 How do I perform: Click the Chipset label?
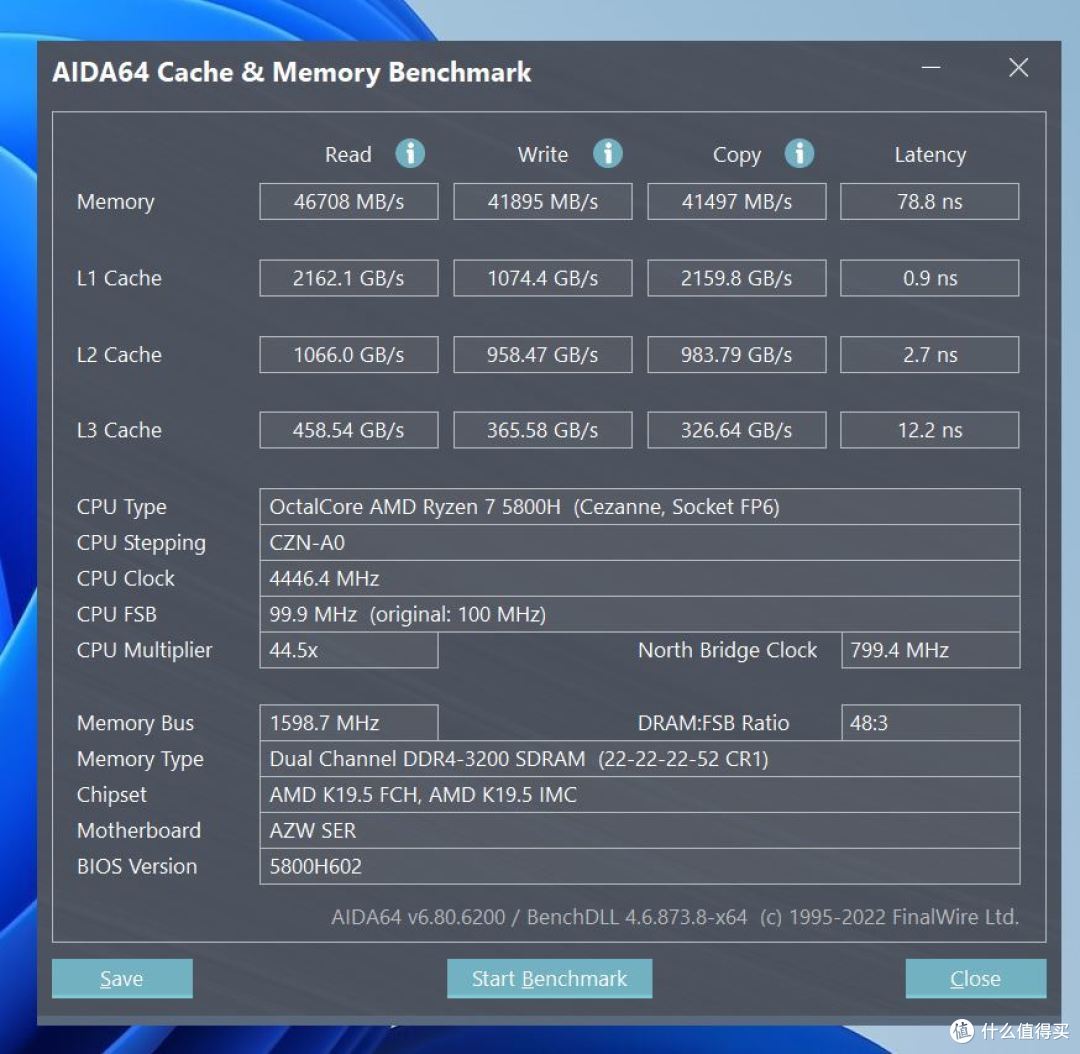click(x=112, y=795)
